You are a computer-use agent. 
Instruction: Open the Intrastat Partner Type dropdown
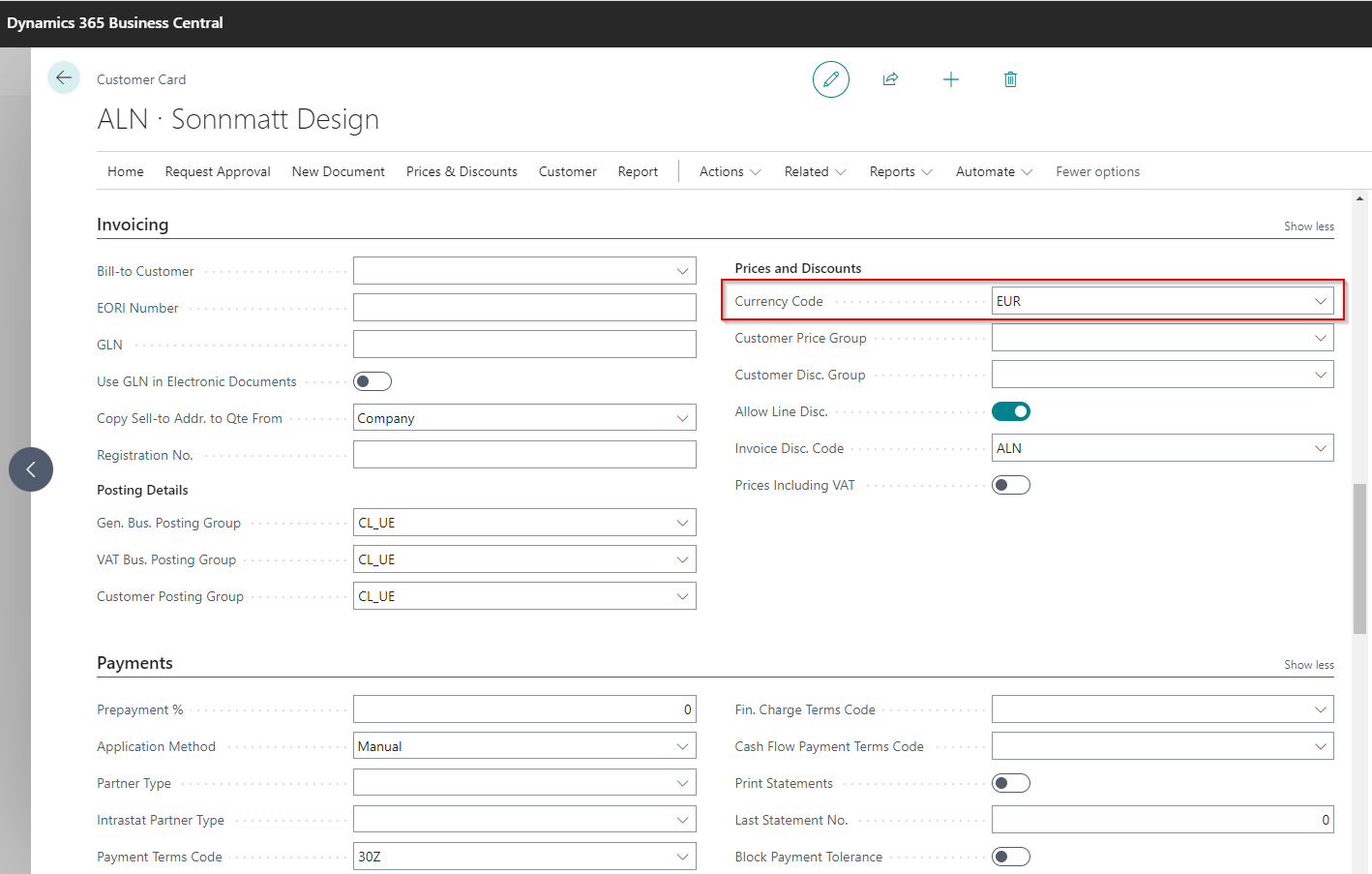pos(682,820)
